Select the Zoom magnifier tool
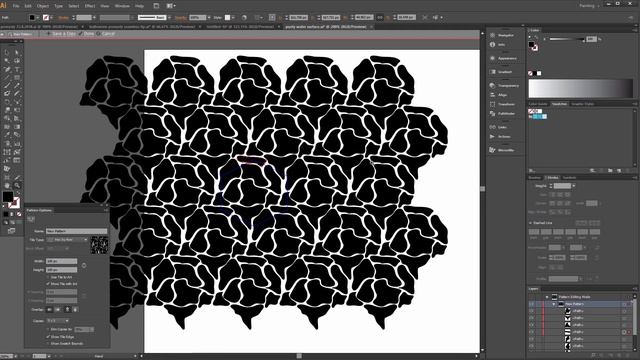This screenshot has width=640, height=360. click(17, 185)
